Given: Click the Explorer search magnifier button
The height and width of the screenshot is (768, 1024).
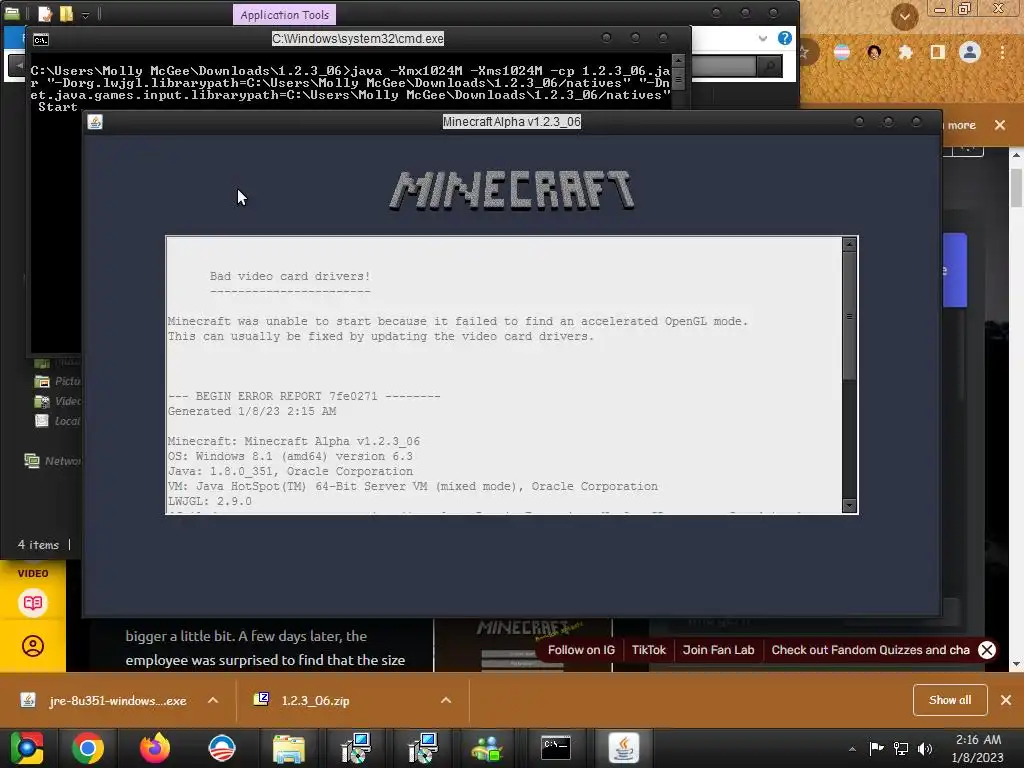Looking at the screenshot, I should coord(770,65).
